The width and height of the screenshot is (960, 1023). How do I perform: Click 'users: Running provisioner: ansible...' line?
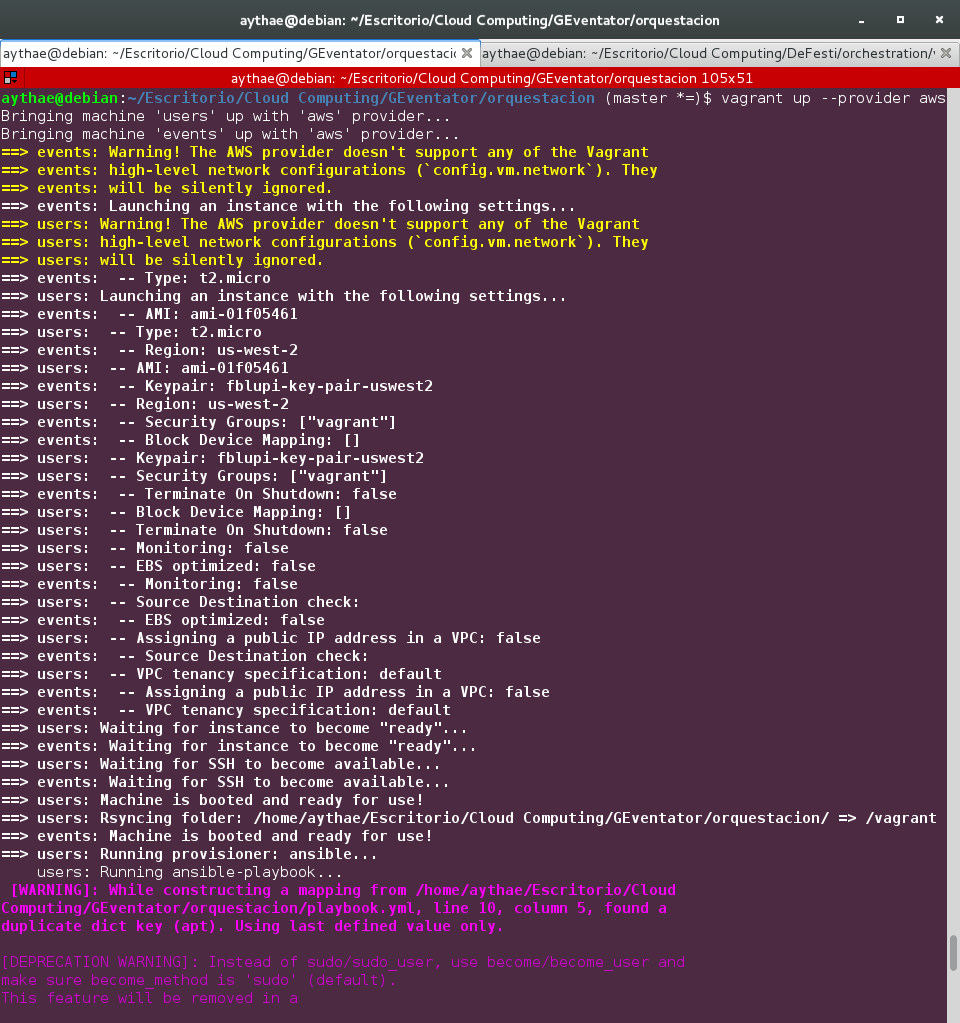(x=189, y=854)
